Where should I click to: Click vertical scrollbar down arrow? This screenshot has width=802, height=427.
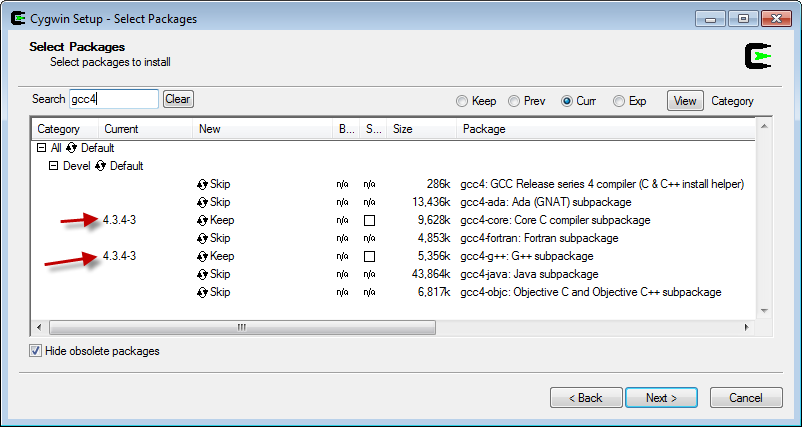click(x=764, y=311)
